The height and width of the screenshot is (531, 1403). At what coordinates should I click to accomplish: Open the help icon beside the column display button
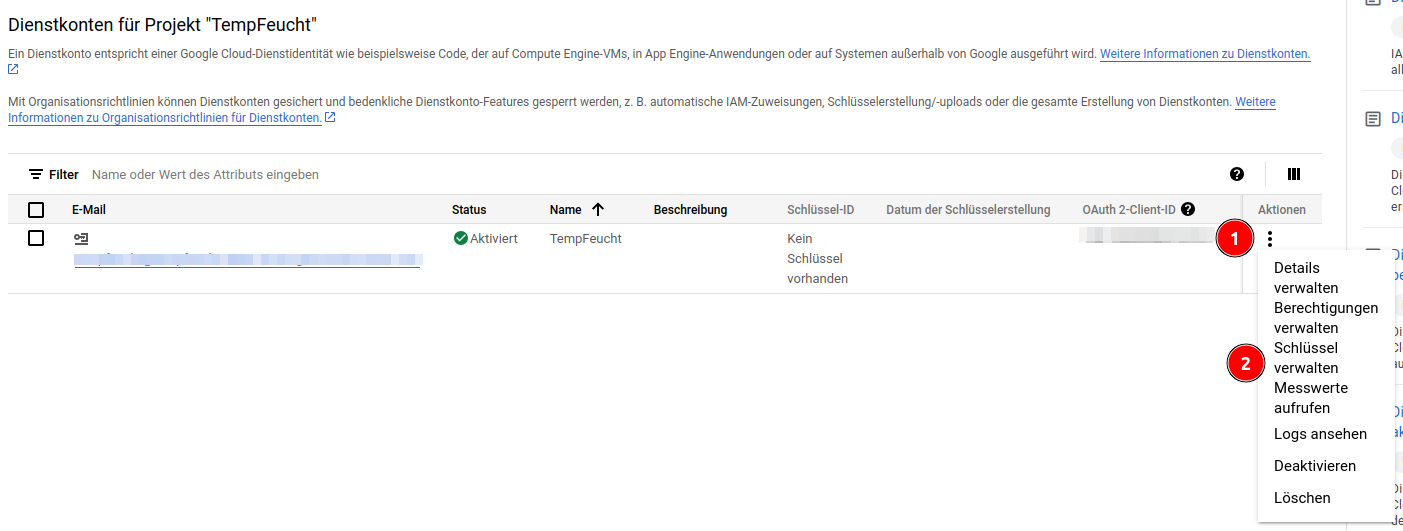[x=1237, y=174]
